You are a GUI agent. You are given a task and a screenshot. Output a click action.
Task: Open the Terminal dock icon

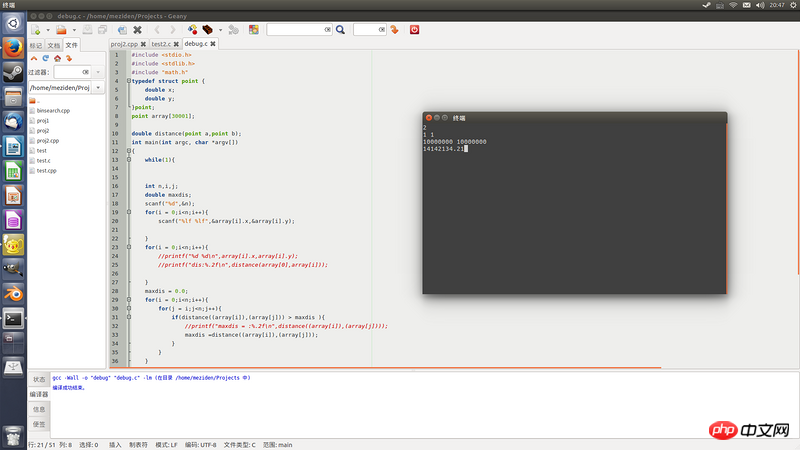13,319
